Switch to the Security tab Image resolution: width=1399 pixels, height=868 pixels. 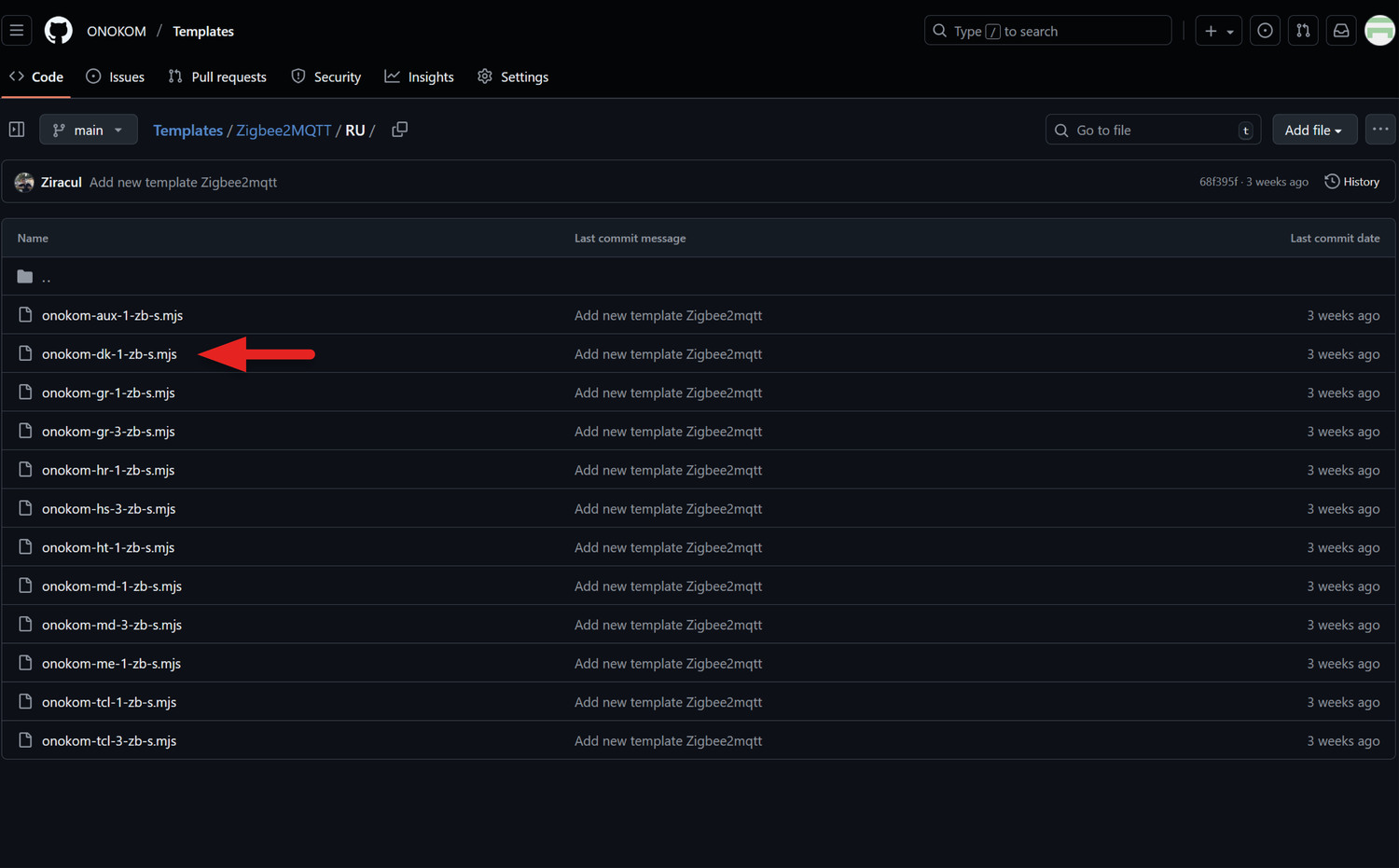[x=326, y=76]
